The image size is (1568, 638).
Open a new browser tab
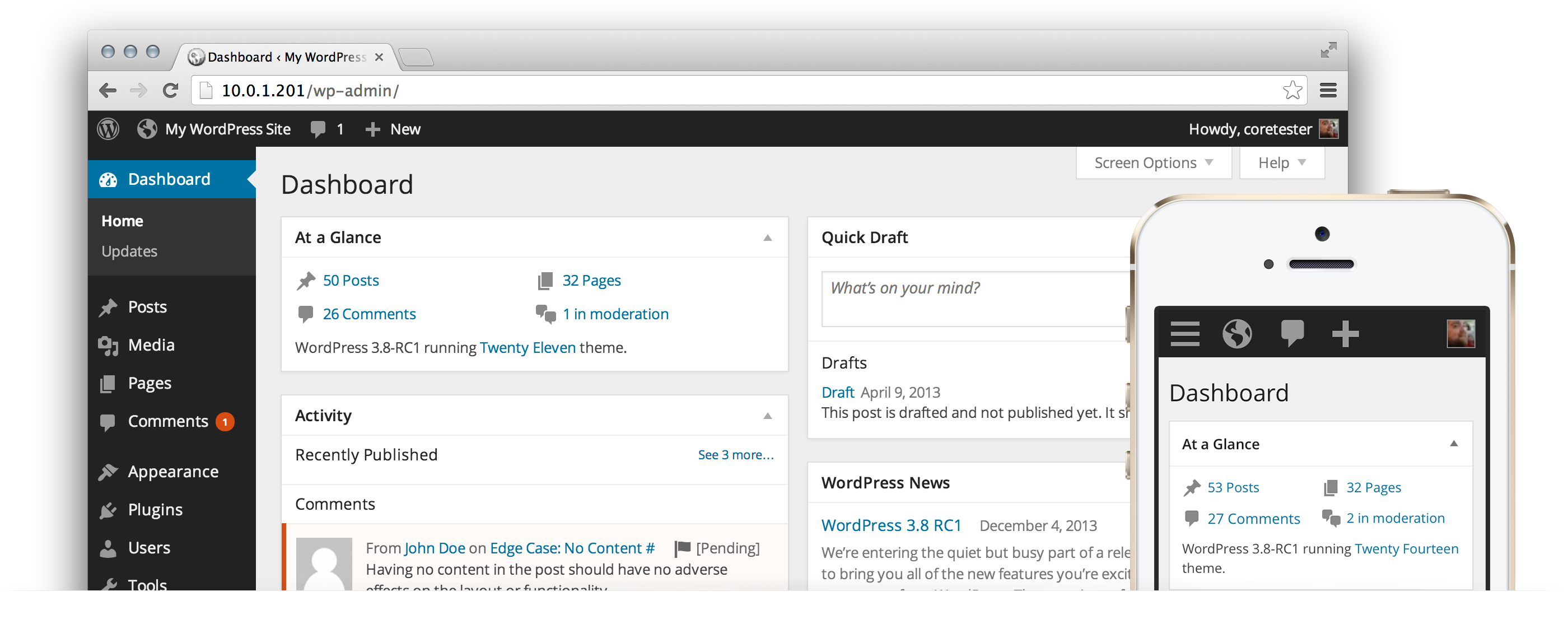pyautogui.click(x=417, y=58)
